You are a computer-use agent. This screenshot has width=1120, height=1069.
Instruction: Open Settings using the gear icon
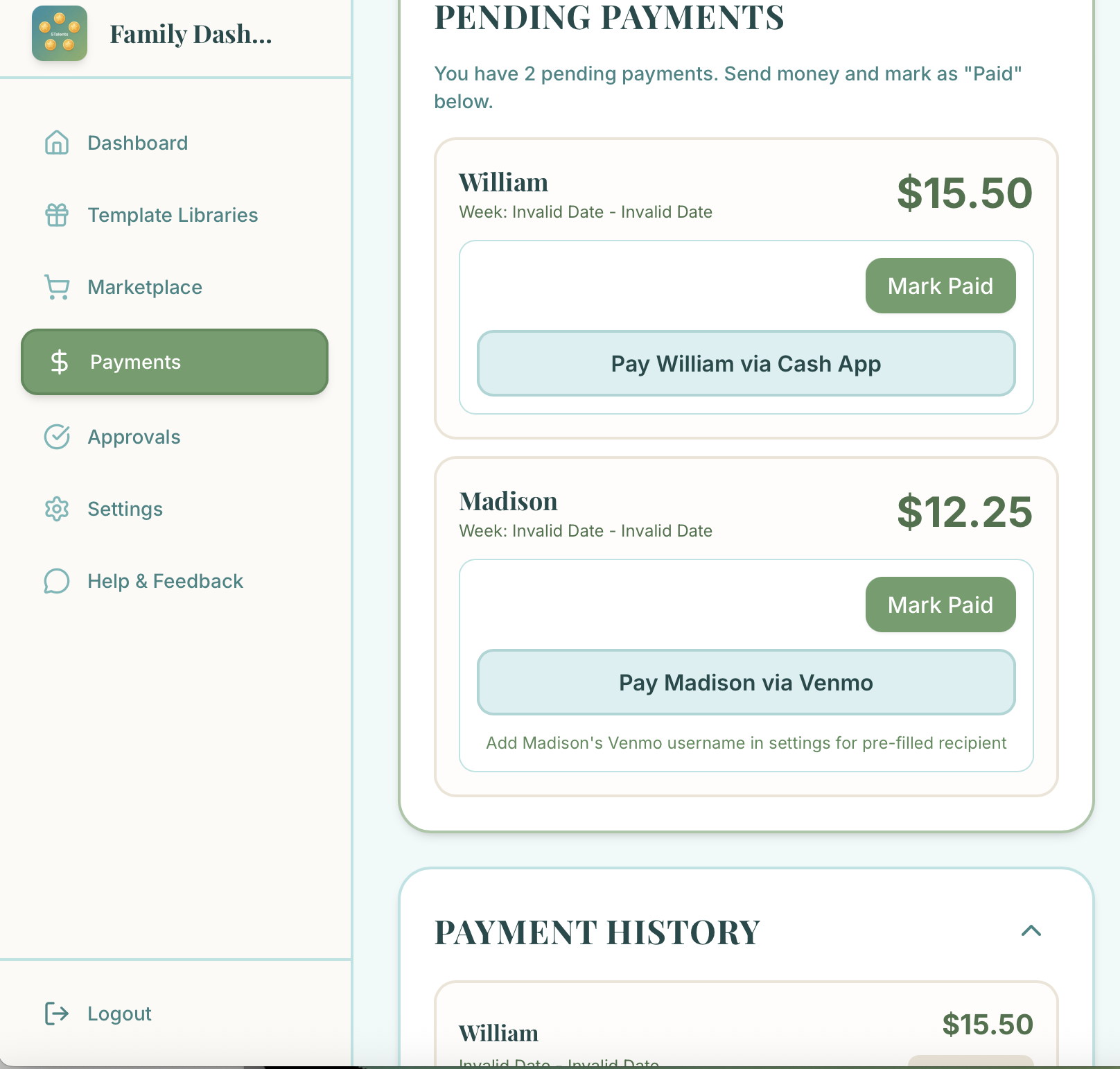(x=58, y=509)
